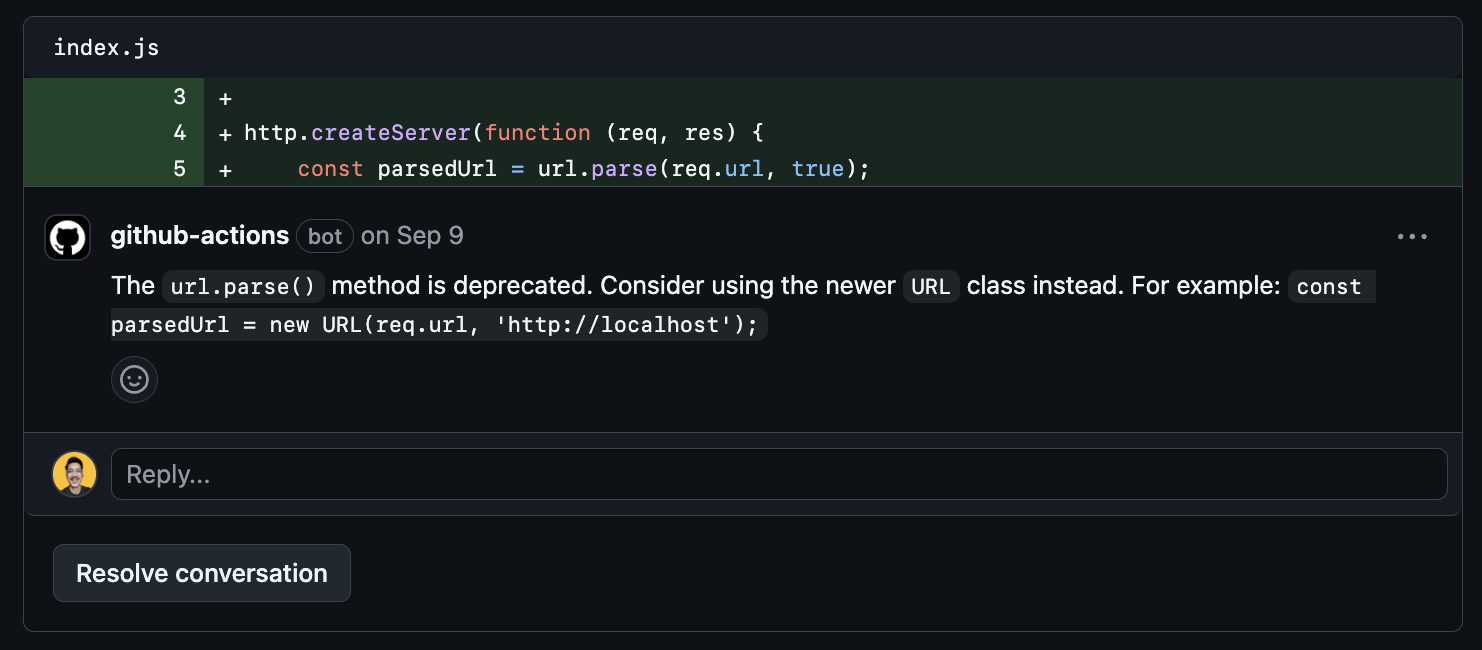This screenshot has width=1482, height=650.
Task: Open the 'on Sep 9' timestamp permalink
Action: click(412, 236)
